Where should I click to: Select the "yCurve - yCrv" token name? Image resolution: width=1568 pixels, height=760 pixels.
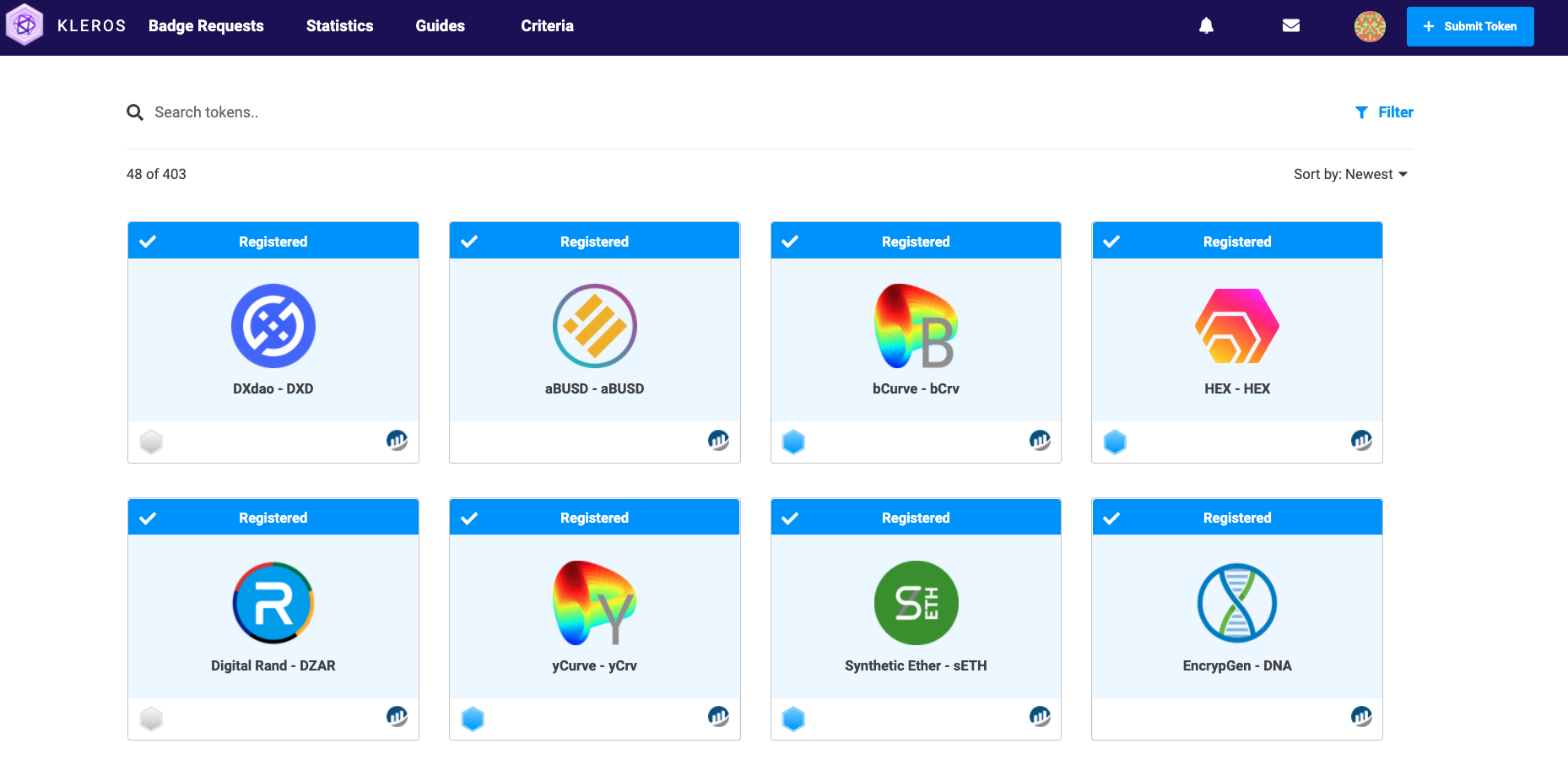tap(595, 665)
